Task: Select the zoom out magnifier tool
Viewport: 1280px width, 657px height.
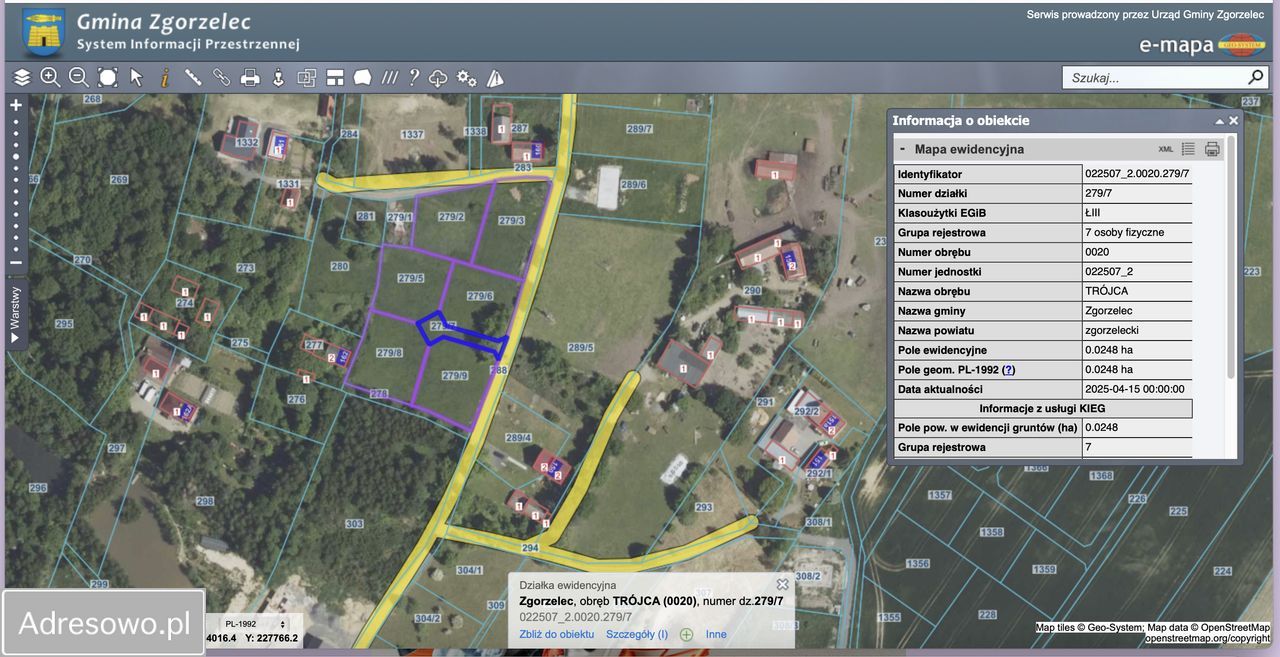Action: pos(79,77)
